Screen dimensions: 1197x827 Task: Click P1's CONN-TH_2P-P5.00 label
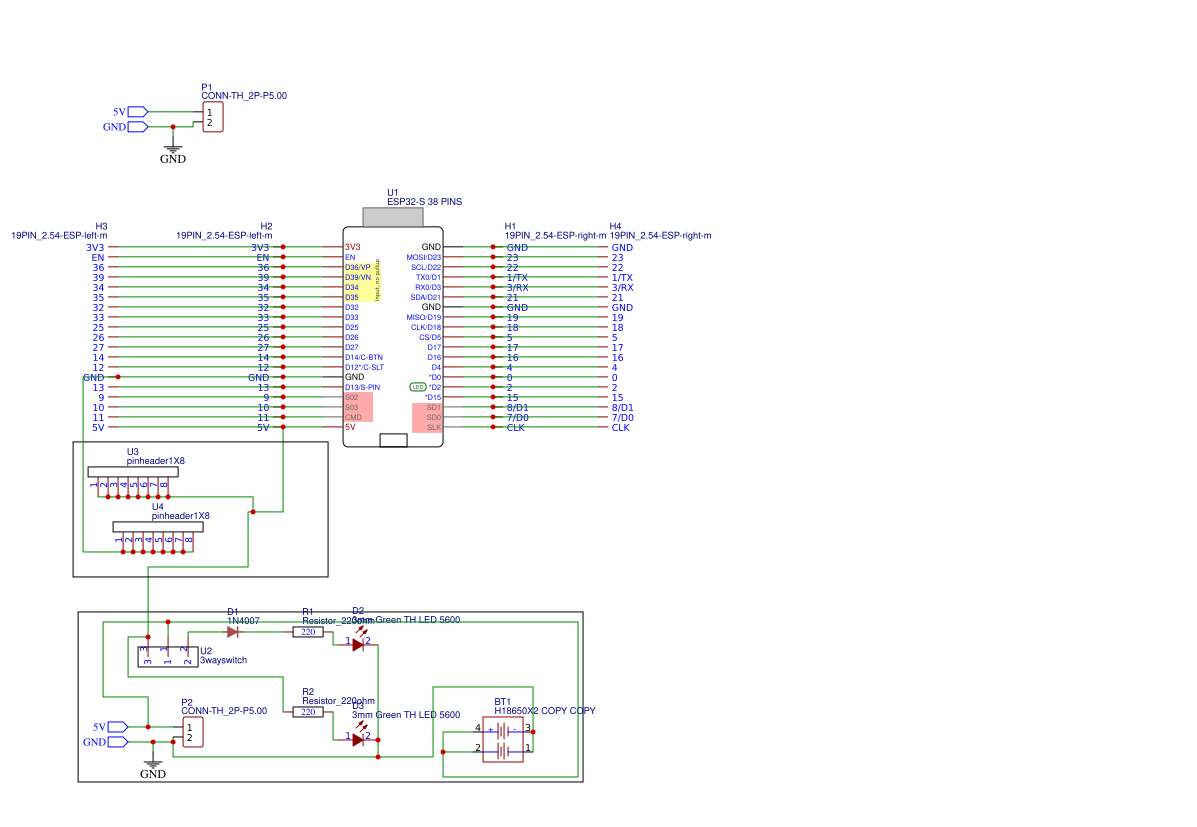click(244, 96)
